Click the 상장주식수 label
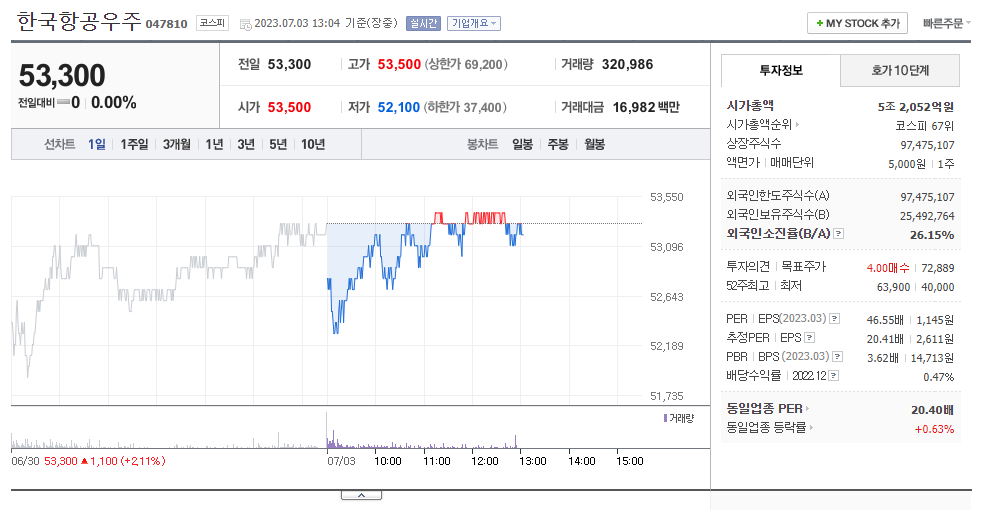 pos(754,144)
